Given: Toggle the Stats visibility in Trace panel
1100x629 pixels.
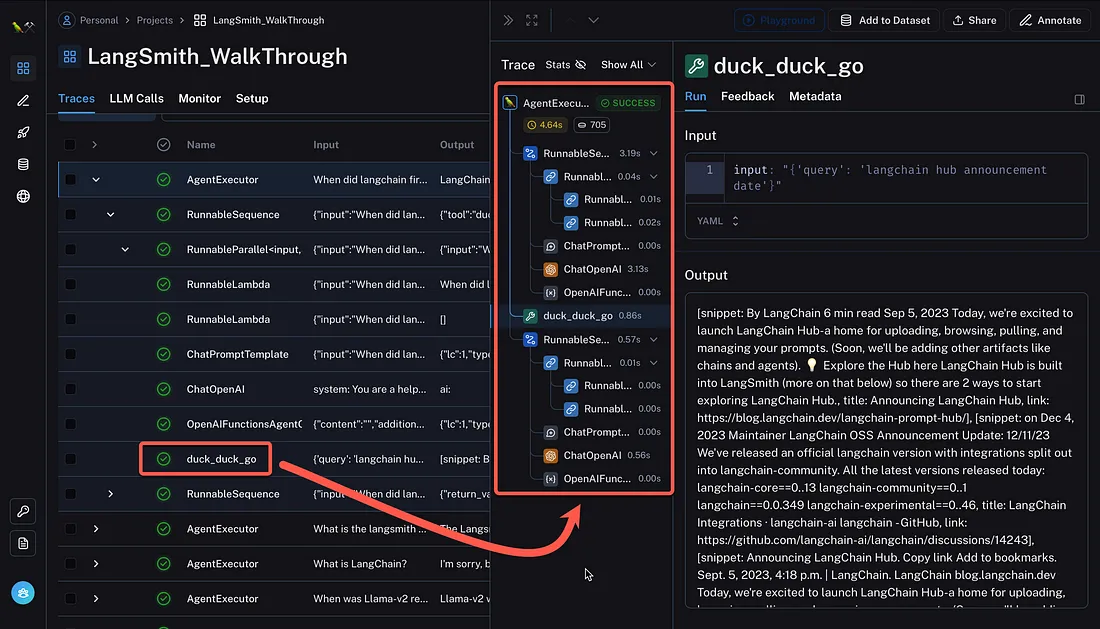Looking at the screenshot, I should click(x=565, y=65).
